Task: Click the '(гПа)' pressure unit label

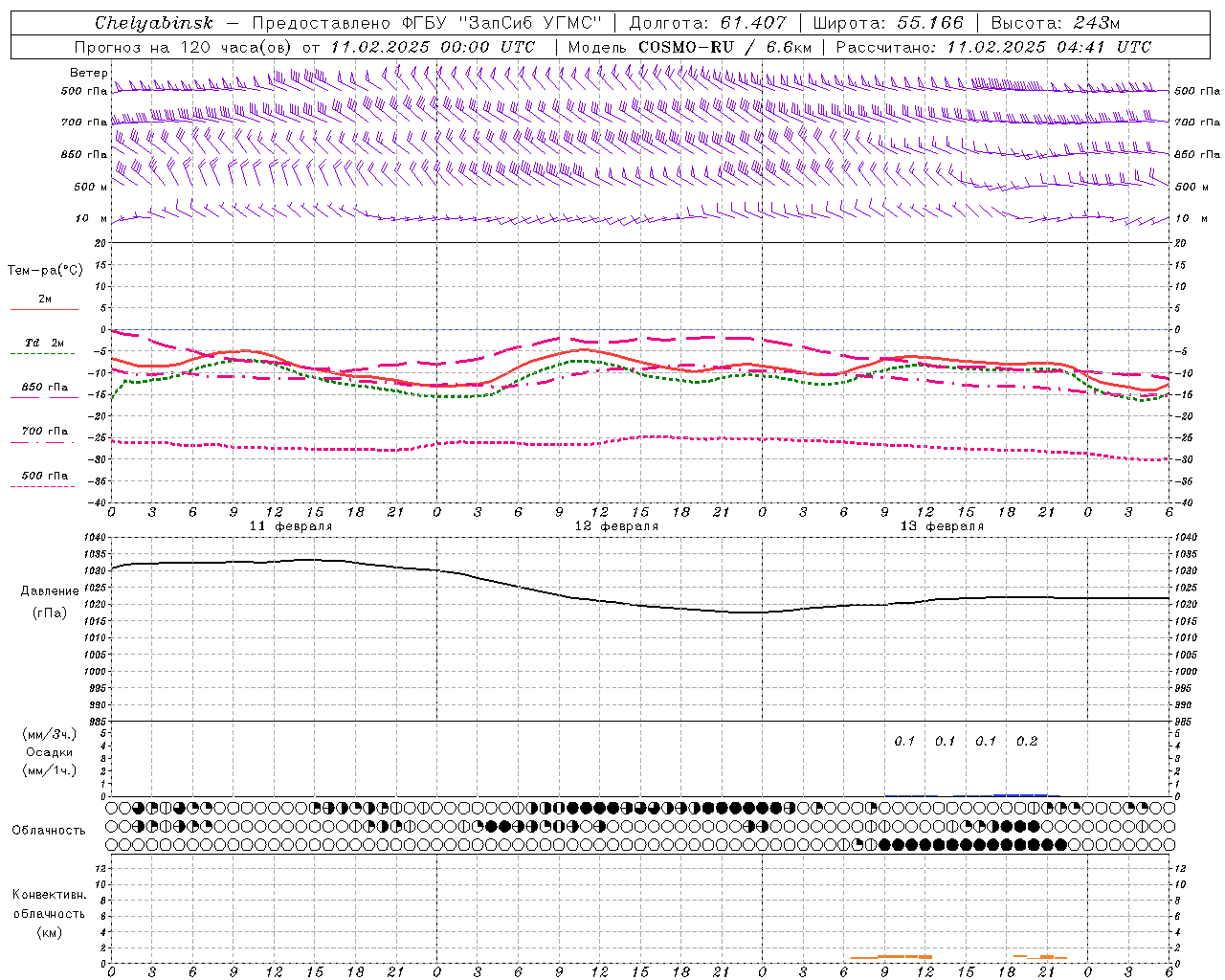Action: click(50, 612)
